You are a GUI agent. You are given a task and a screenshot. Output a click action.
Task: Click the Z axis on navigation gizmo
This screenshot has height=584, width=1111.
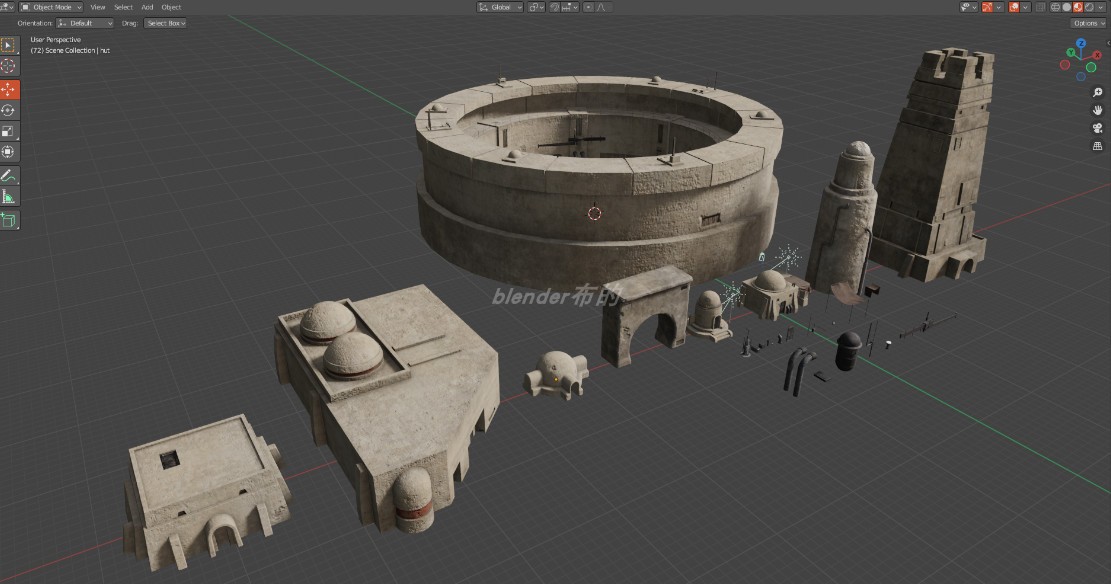coord(1081,43)
